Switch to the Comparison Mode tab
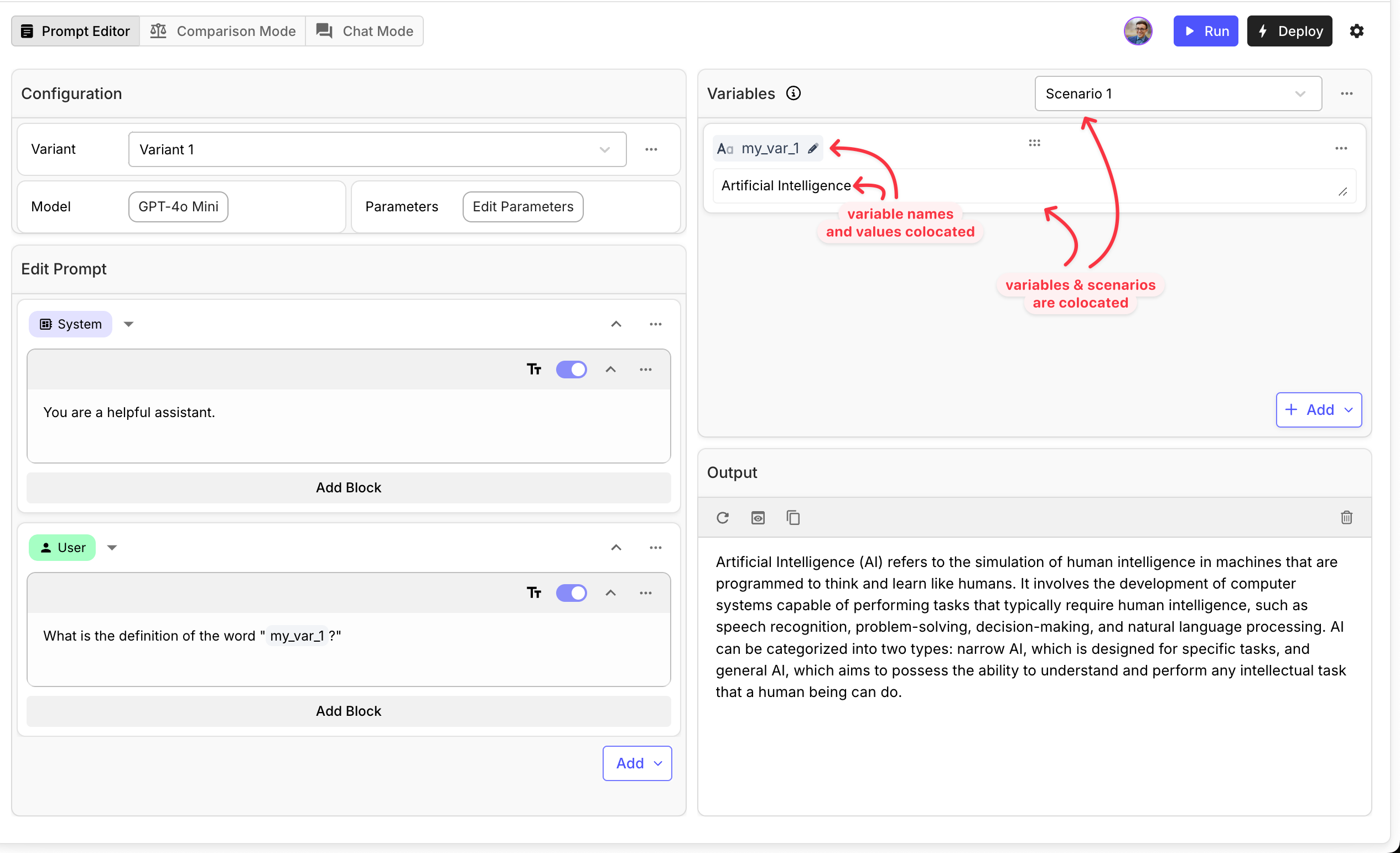This screenshot has height=853, width=1400. pyautogui.click(x=222, y=31)
